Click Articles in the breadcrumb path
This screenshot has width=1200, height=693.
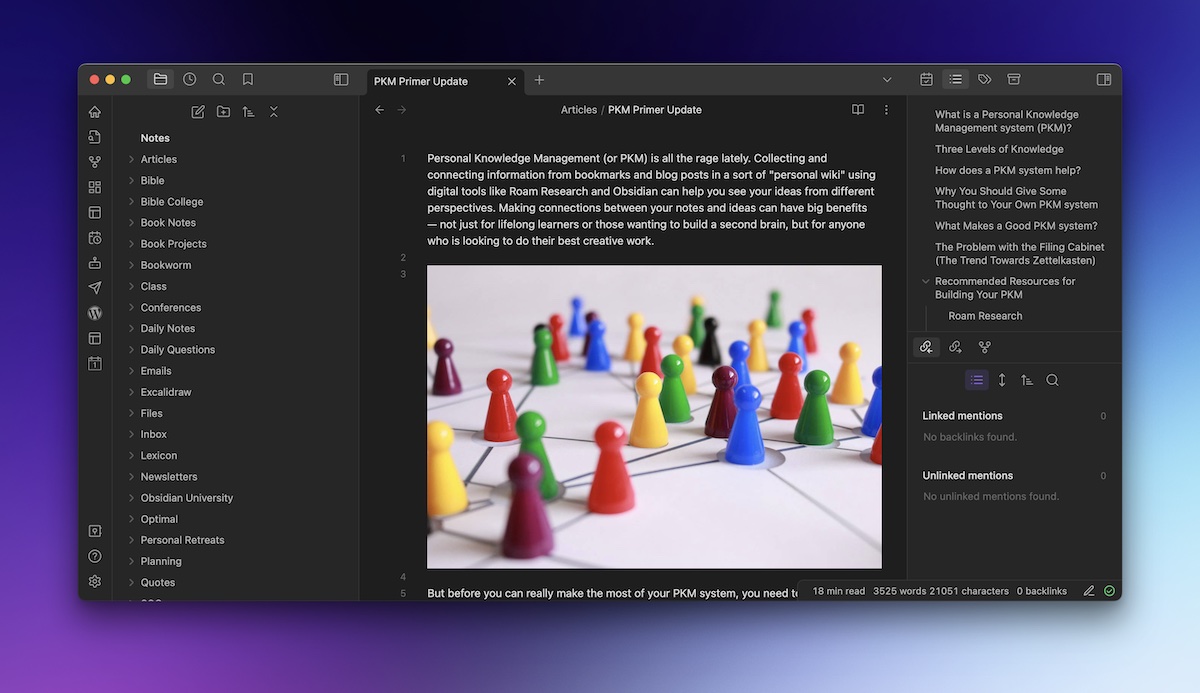[x=579, y=110]
